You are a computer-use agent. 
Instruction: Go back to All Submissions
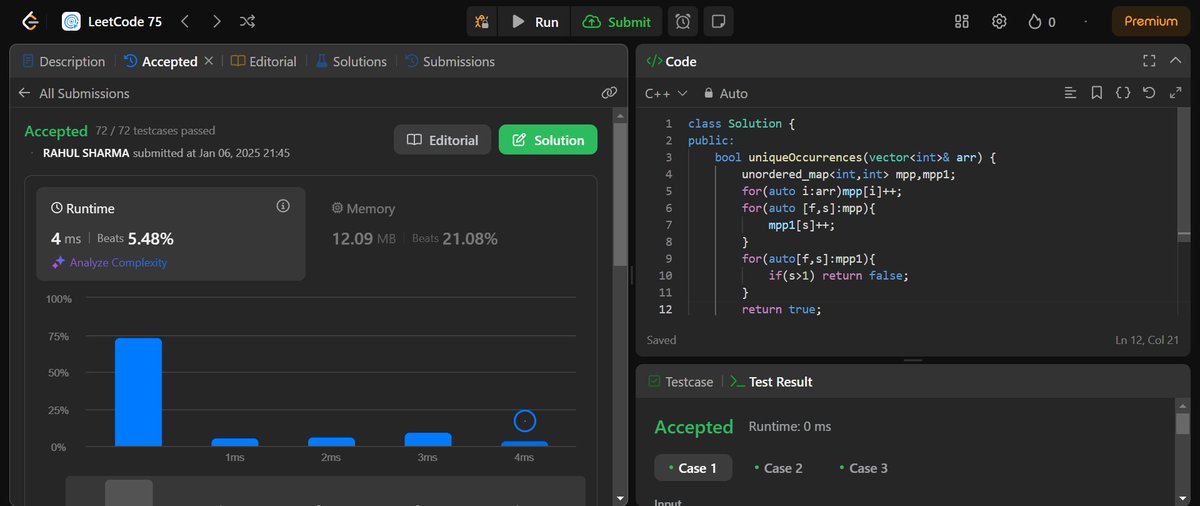pyautogui.click(x=74, y=93)
